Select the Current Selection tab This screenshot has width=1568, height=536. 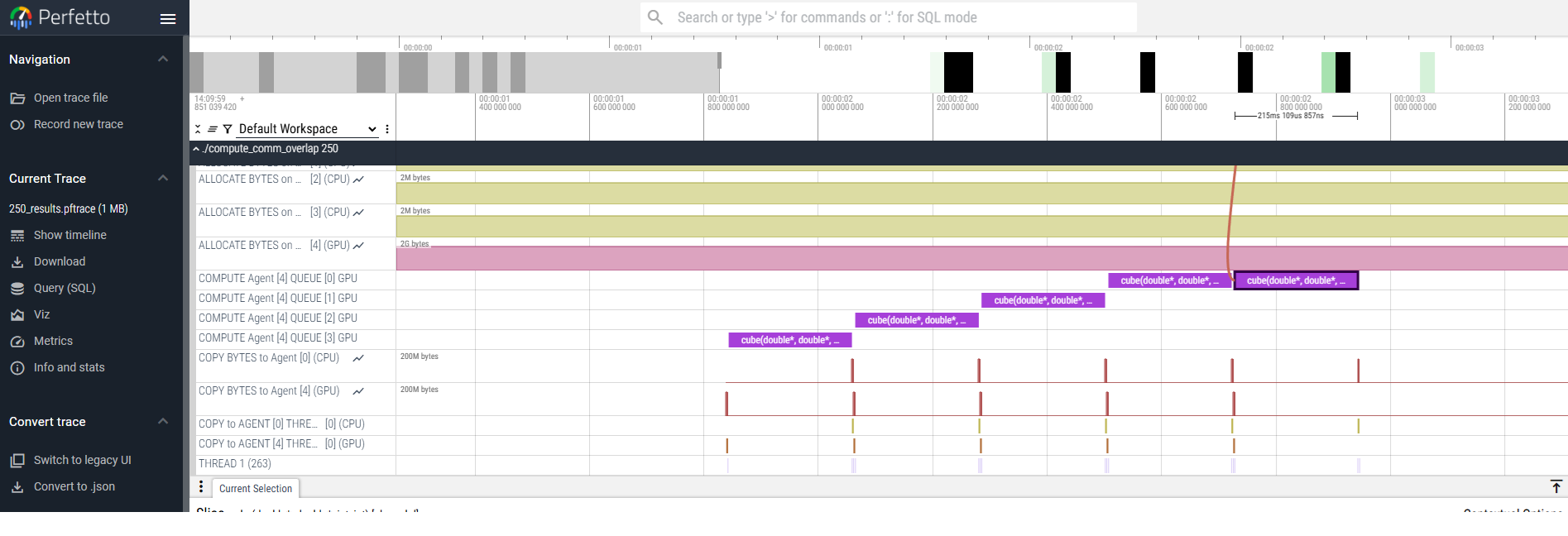pyautogui.click(x=255, y=489)
